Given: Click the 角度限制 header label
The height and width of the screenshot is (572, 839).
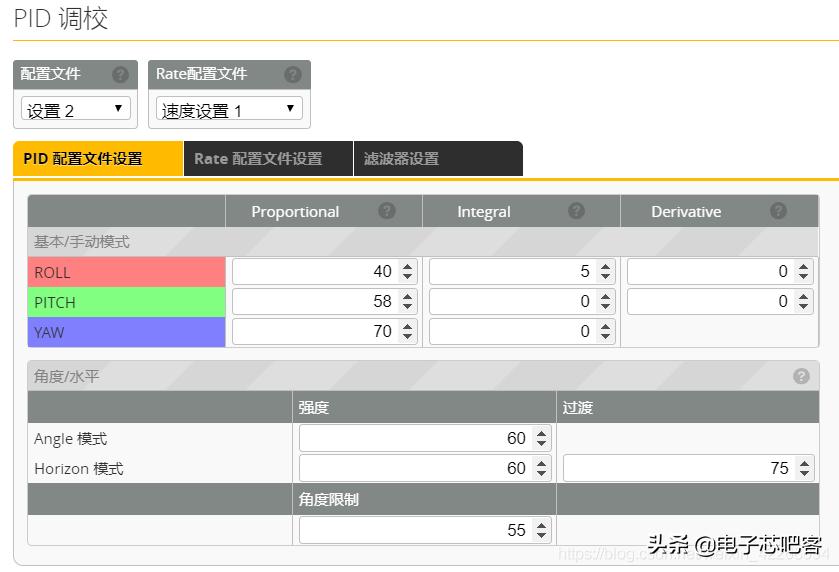Looking at the screenshot, I should coord(329,499).
